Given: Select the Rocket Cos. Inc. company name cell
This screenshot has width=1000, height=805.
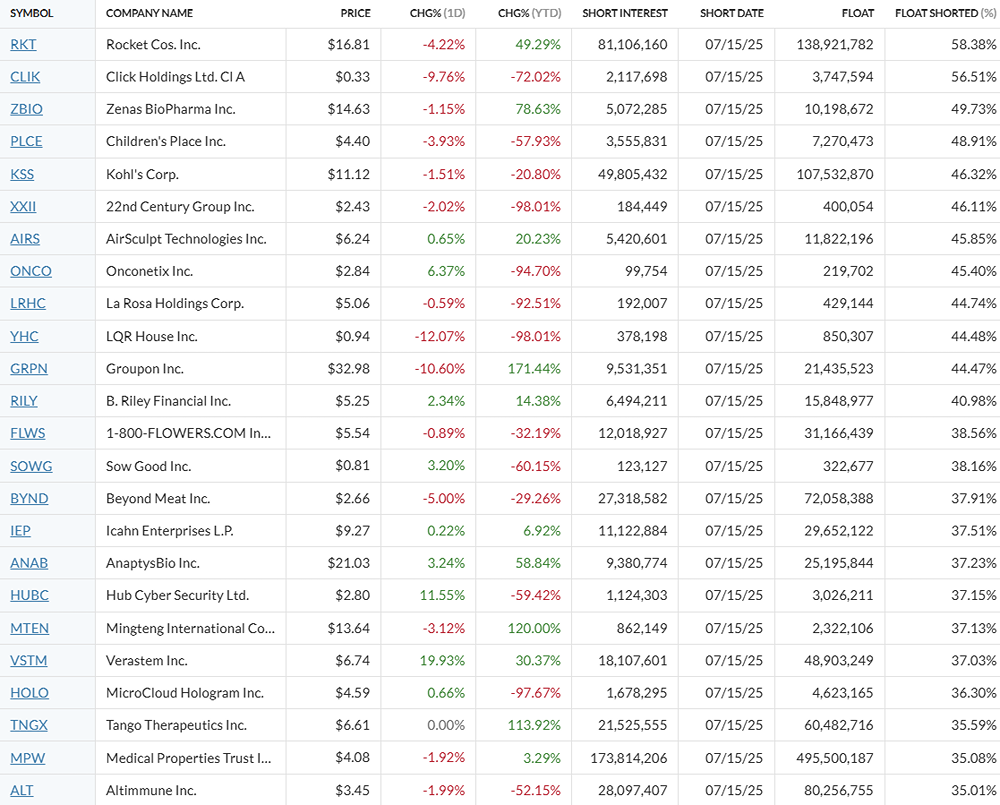Looking at the screenshot, I should pyautogui.click(x=152, y=44).
